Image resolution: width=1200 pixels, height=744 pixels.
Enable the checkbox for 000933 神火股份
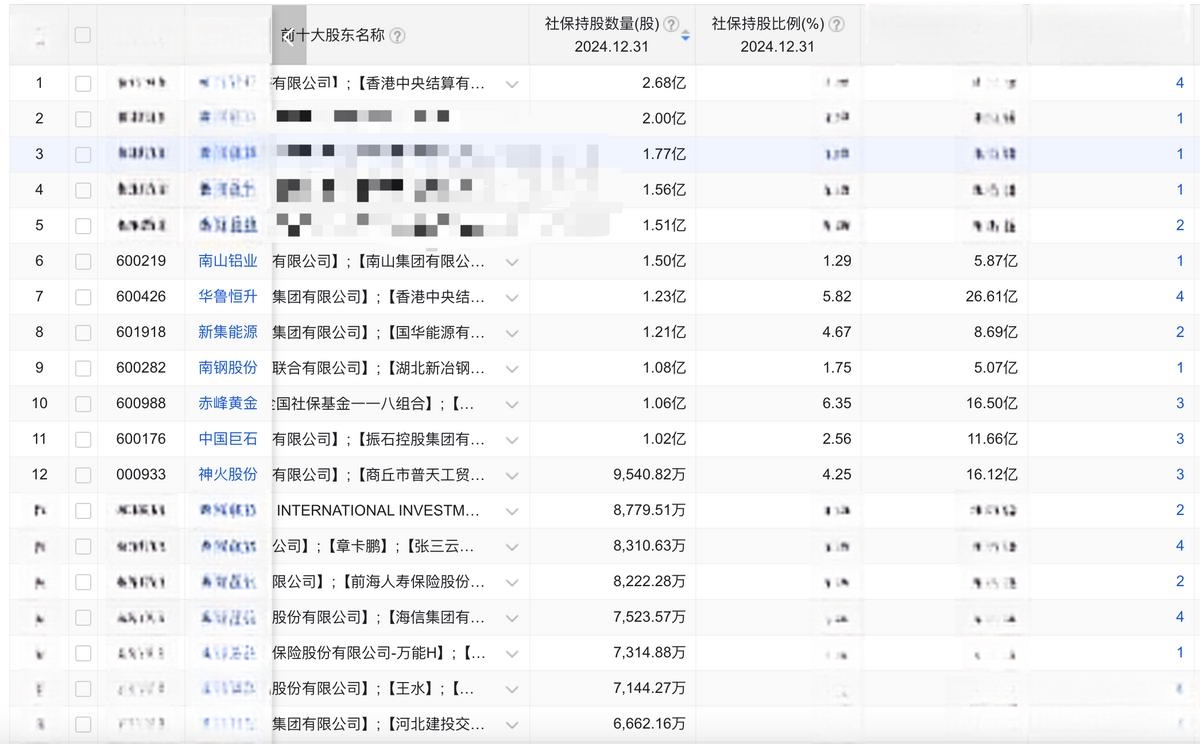point(83,475)
